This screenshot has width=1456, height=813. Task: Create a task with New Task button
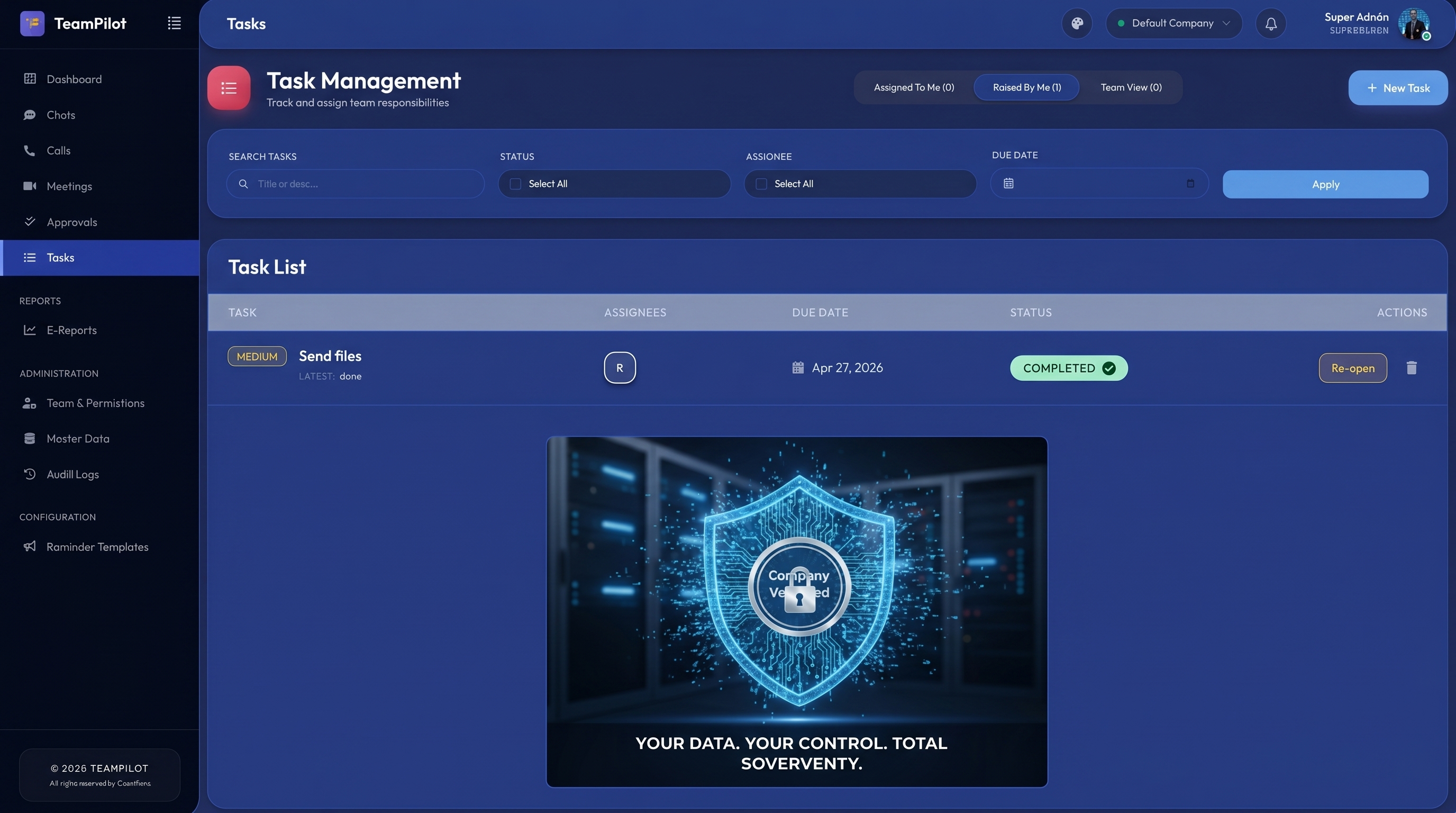pyautogui.click(x=1398, y=88)
